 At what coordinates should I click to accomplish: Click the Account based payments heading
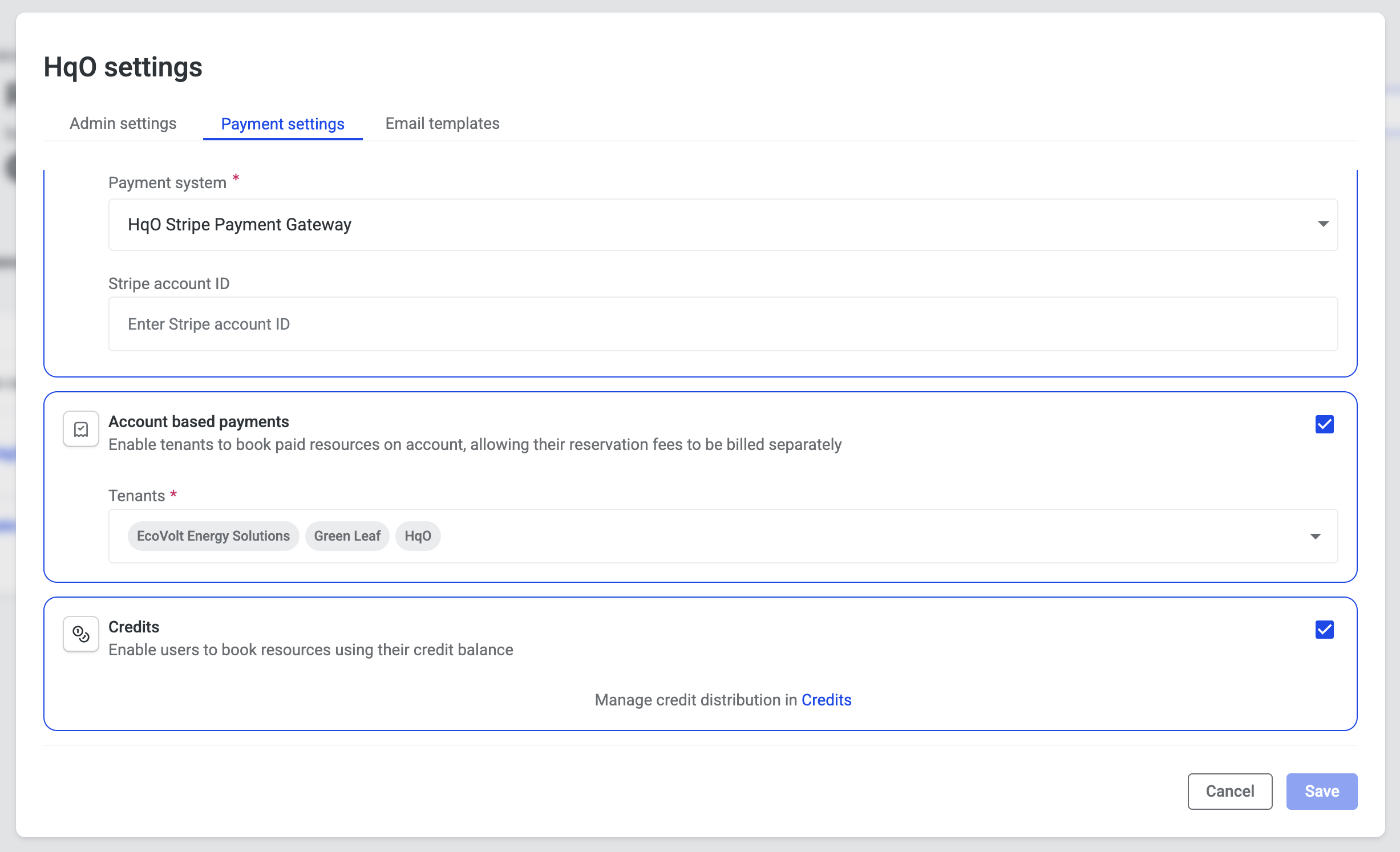click(x=199, y=421)
